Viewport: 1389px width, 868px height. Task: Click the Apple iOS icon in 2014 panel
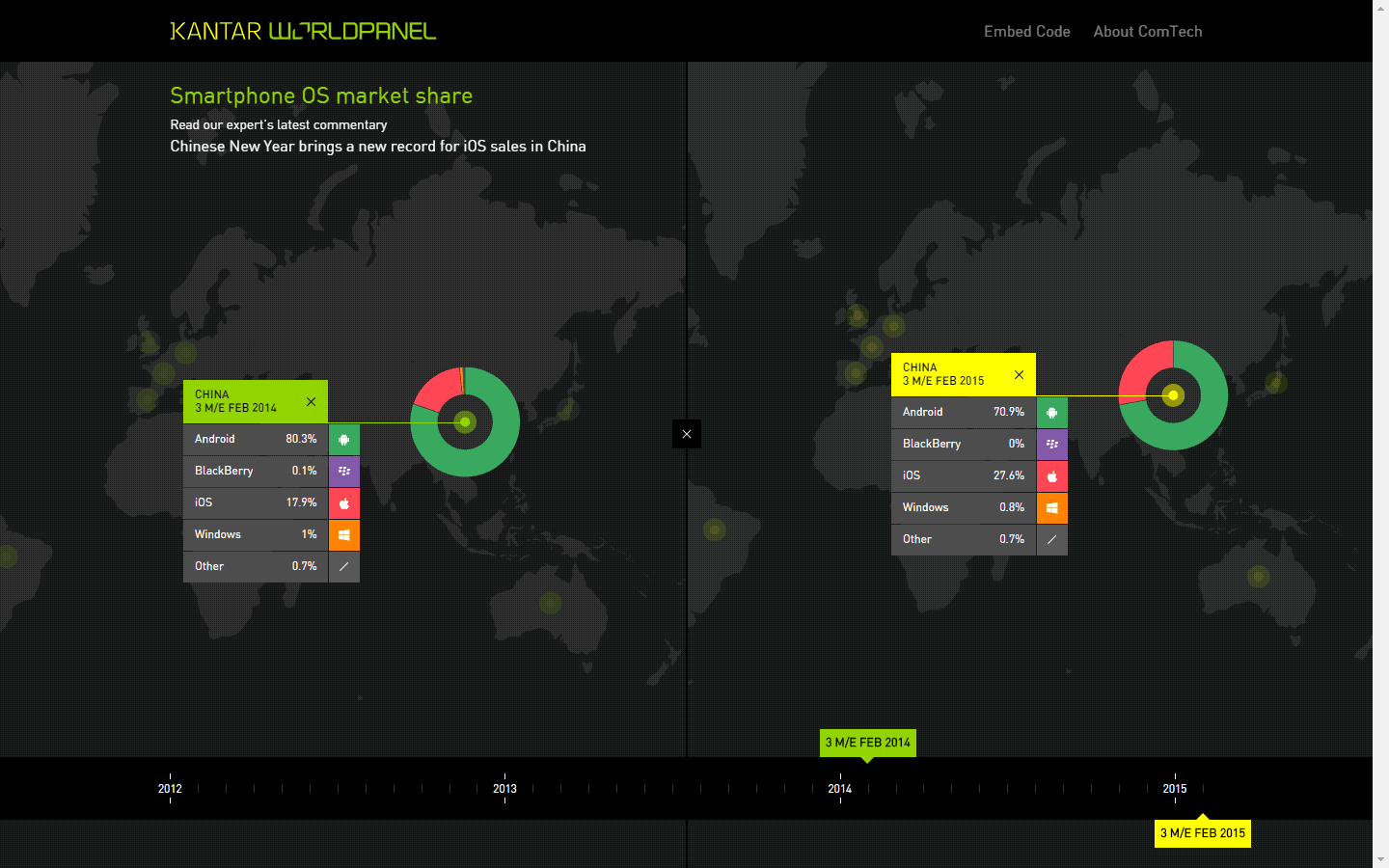point(344,502)
